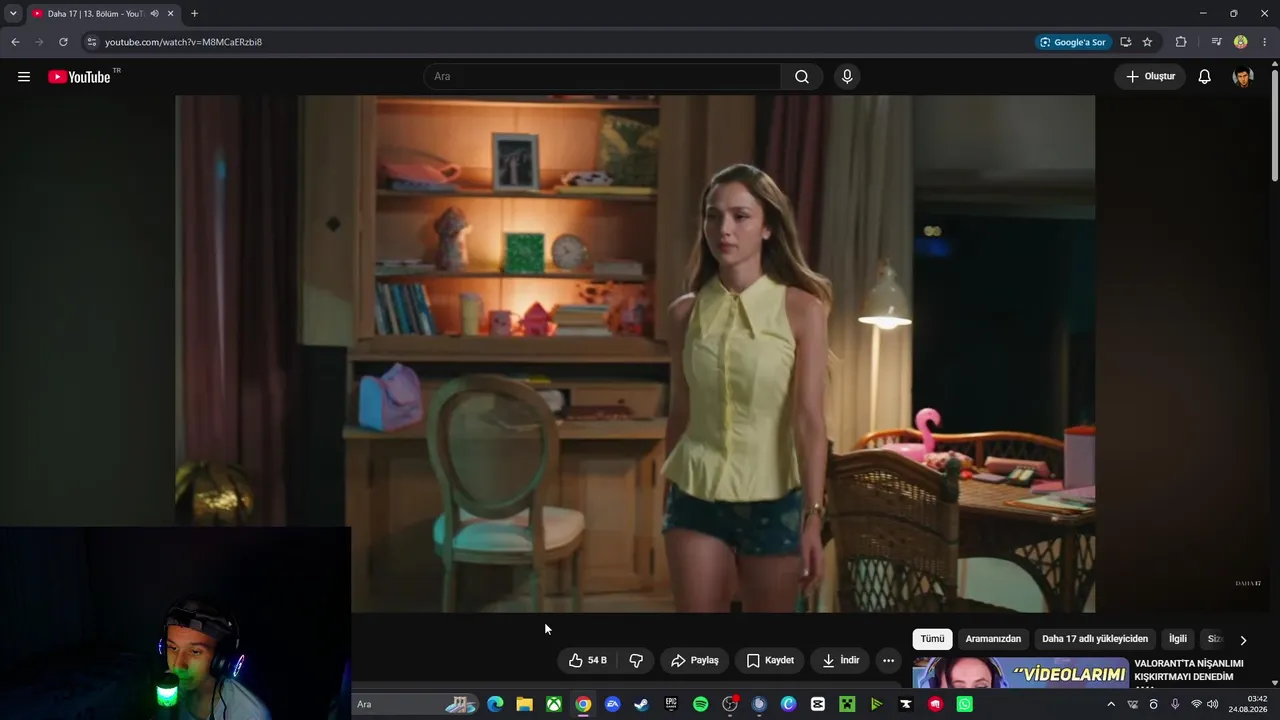Save the video with Kaydet
Image resolution: width=1280 pixels, height=720 pixels.
pyautogui.click(x=770, y=660)
